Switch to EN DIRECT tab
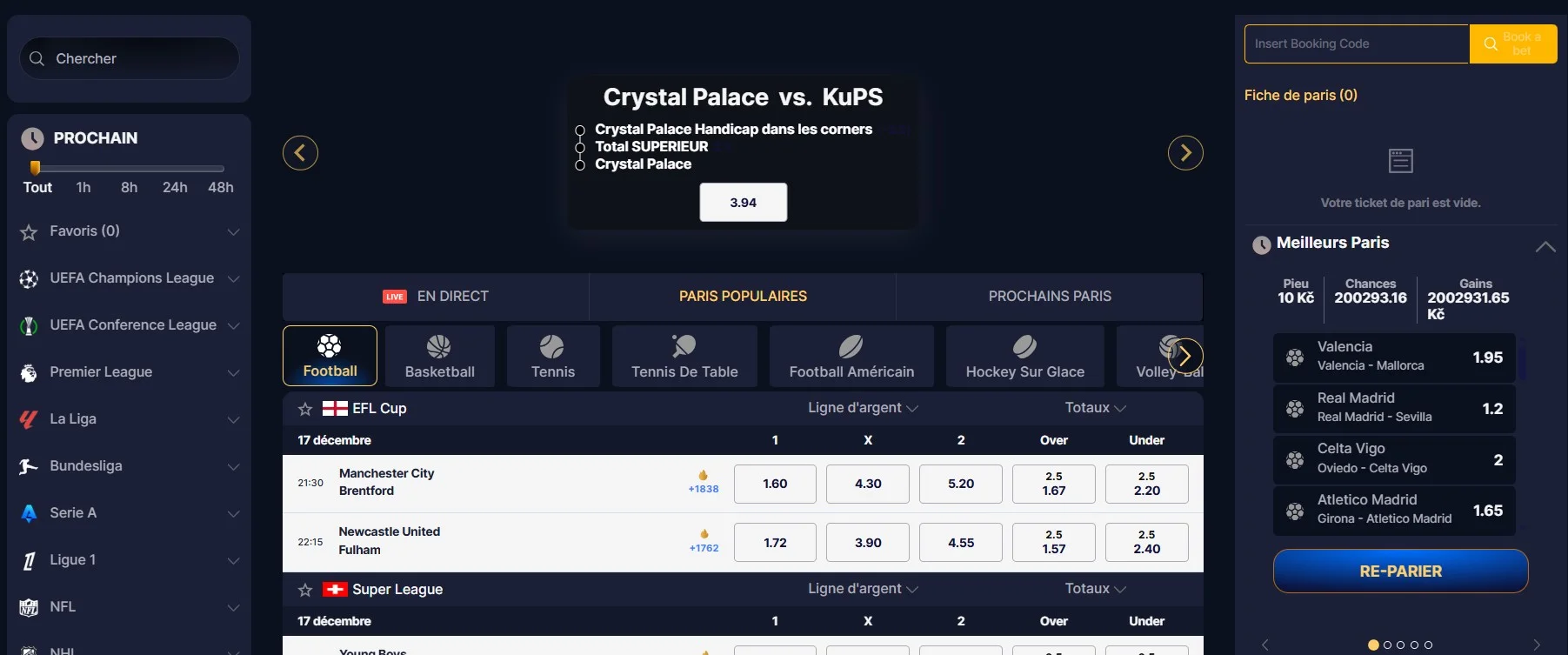The image size is (1568, 655). pyautogui.click(x=436, y=297)
